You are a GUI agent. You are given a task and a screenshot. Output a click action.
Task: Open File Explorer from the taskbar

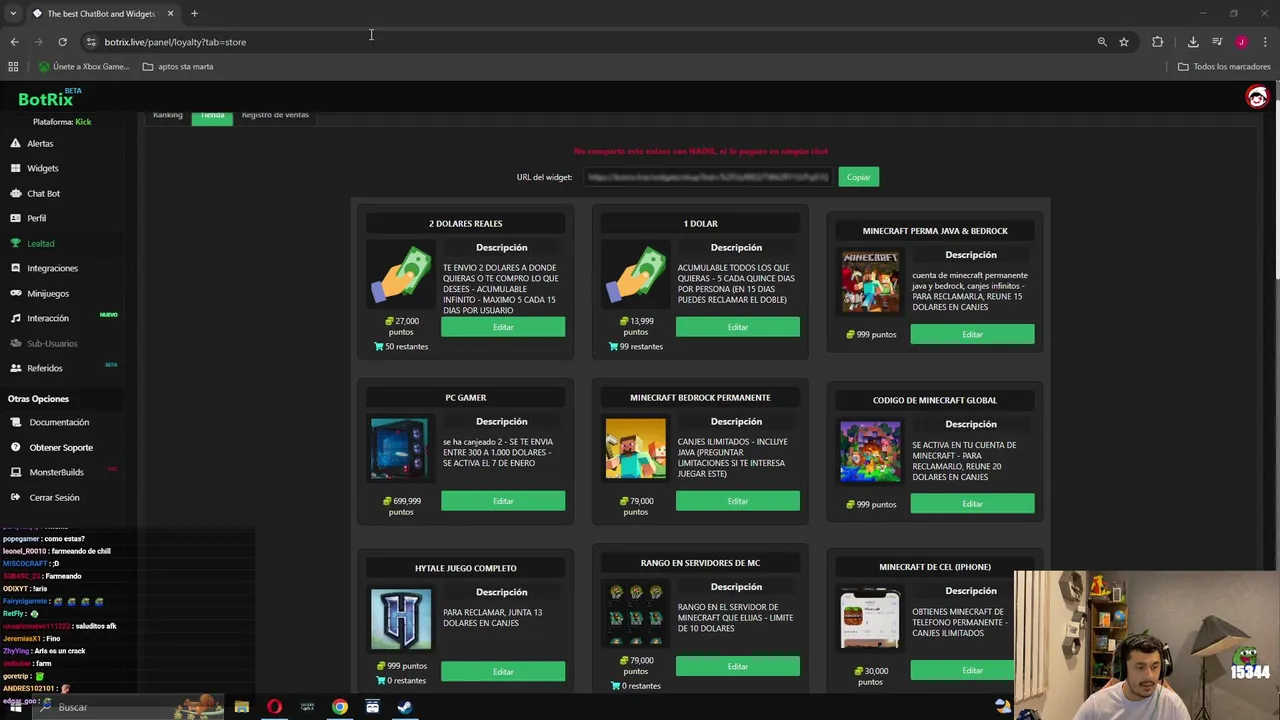pos(241,707)
